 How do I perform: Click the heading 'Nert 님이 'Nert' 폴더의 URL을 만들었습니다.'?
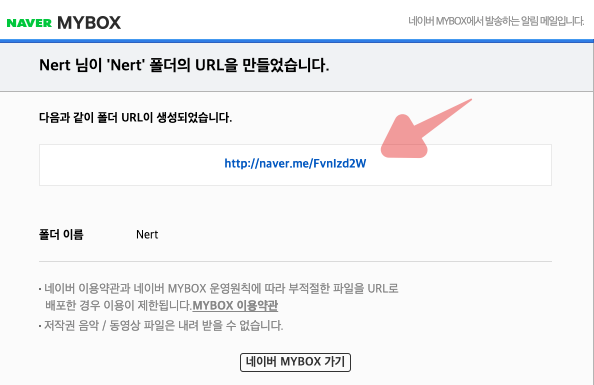click(184, 65)
